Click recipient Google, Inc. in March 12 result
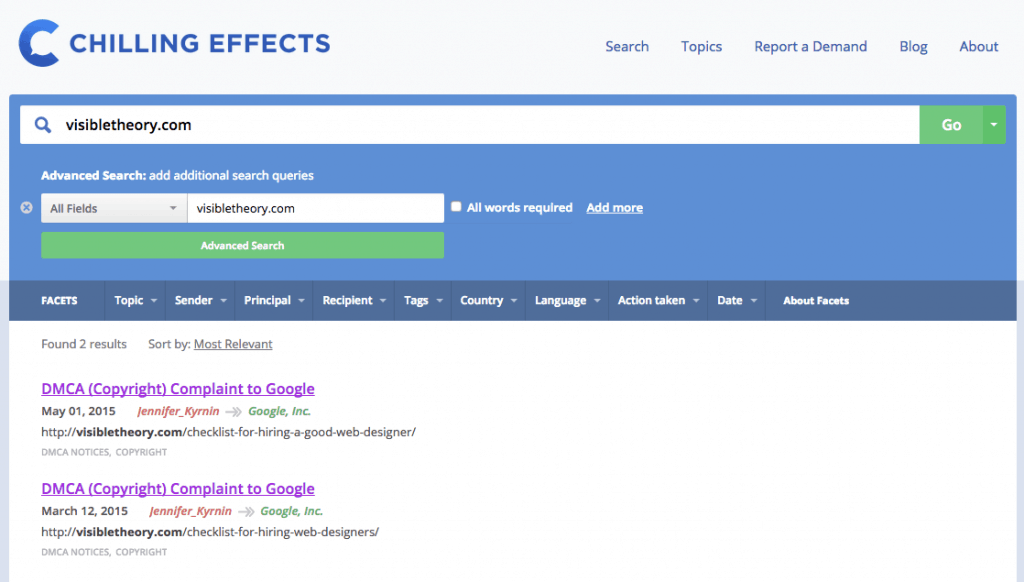1024x582 pixels. [292, 511]
